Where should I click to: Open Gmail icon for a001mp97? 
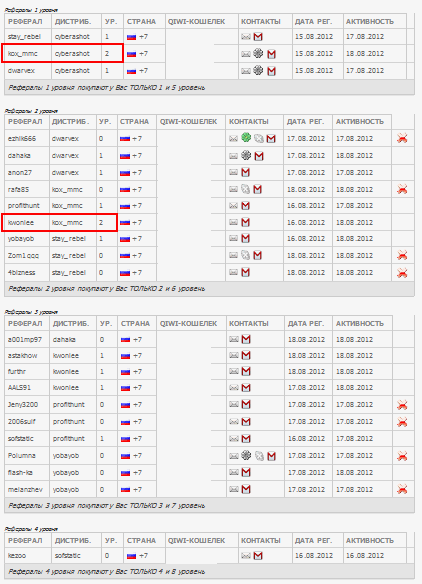click(246, 339)
